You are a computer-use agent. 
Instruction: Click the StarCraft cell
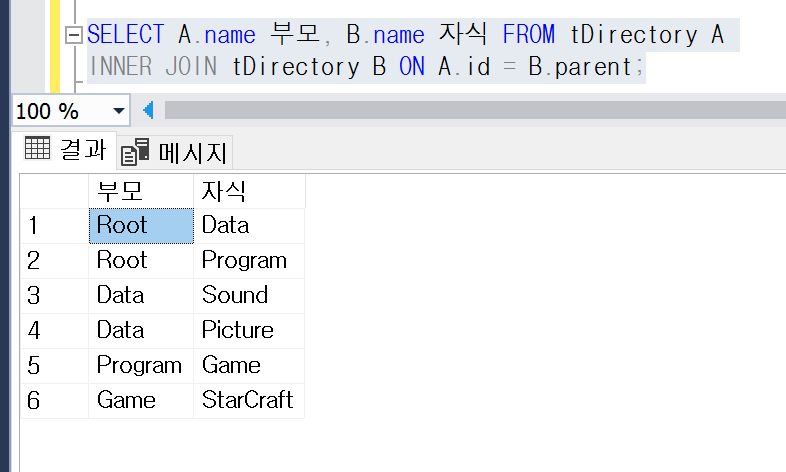coord(249,401)
